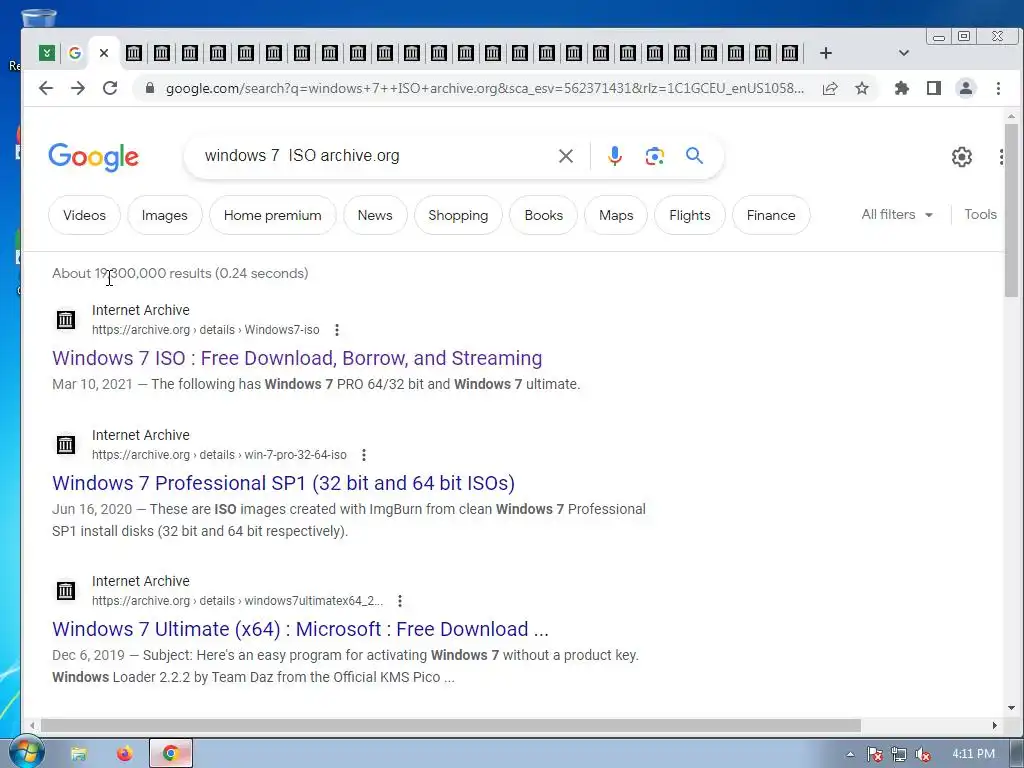Filter results by Books
1024x768 pixels.
point(543,215)
